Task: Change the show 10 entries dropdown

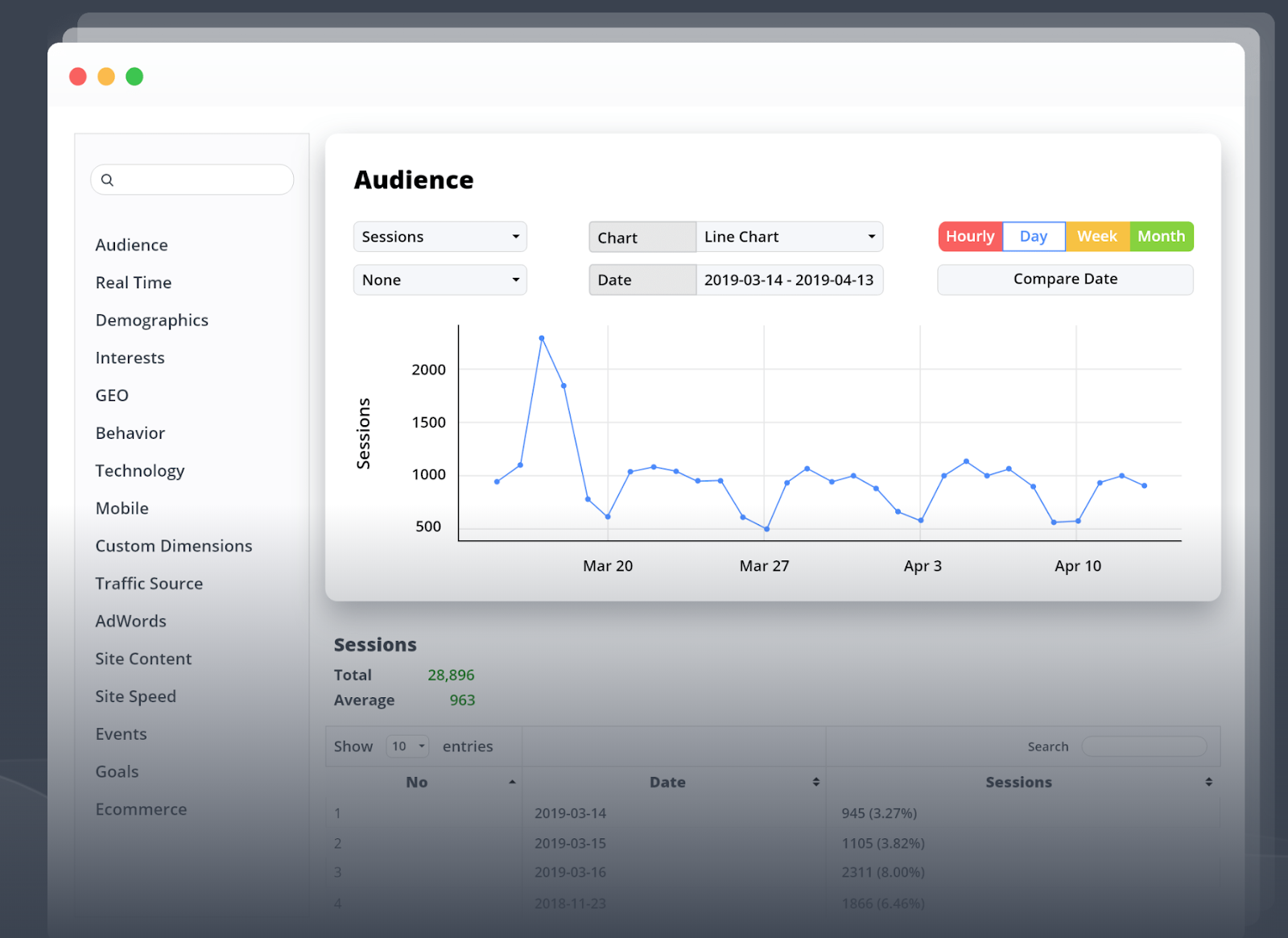Action: coord(407,746)
